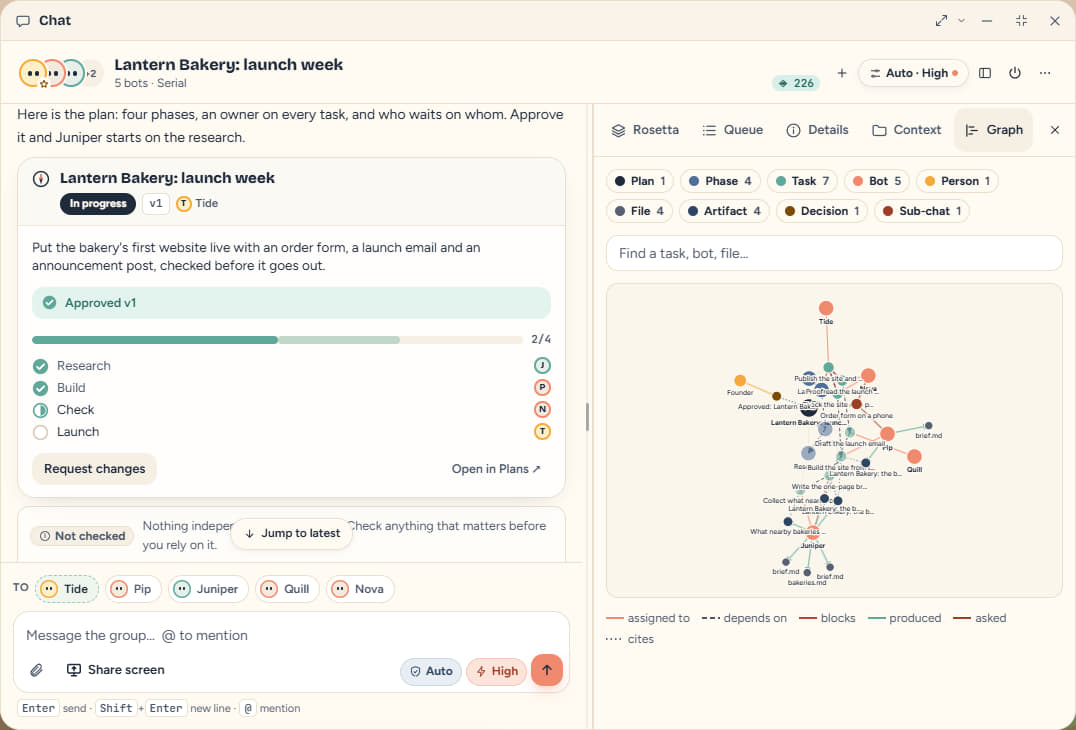Open the bot avatars group in header
The width and height of the screenshot is (1076, 730).
click(x=59, y=73)
